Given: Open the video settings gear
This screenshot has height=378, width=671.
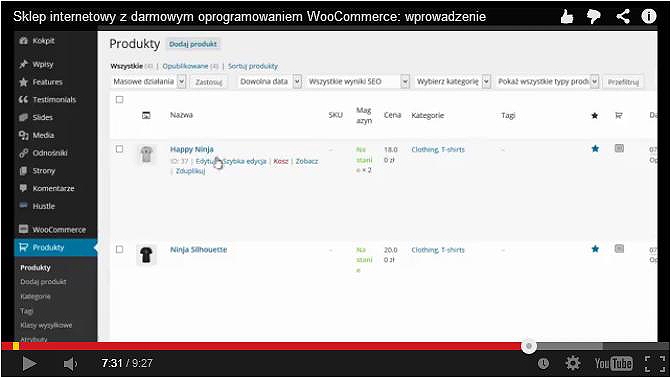Looking at the screenshot, I should point(573,364).
